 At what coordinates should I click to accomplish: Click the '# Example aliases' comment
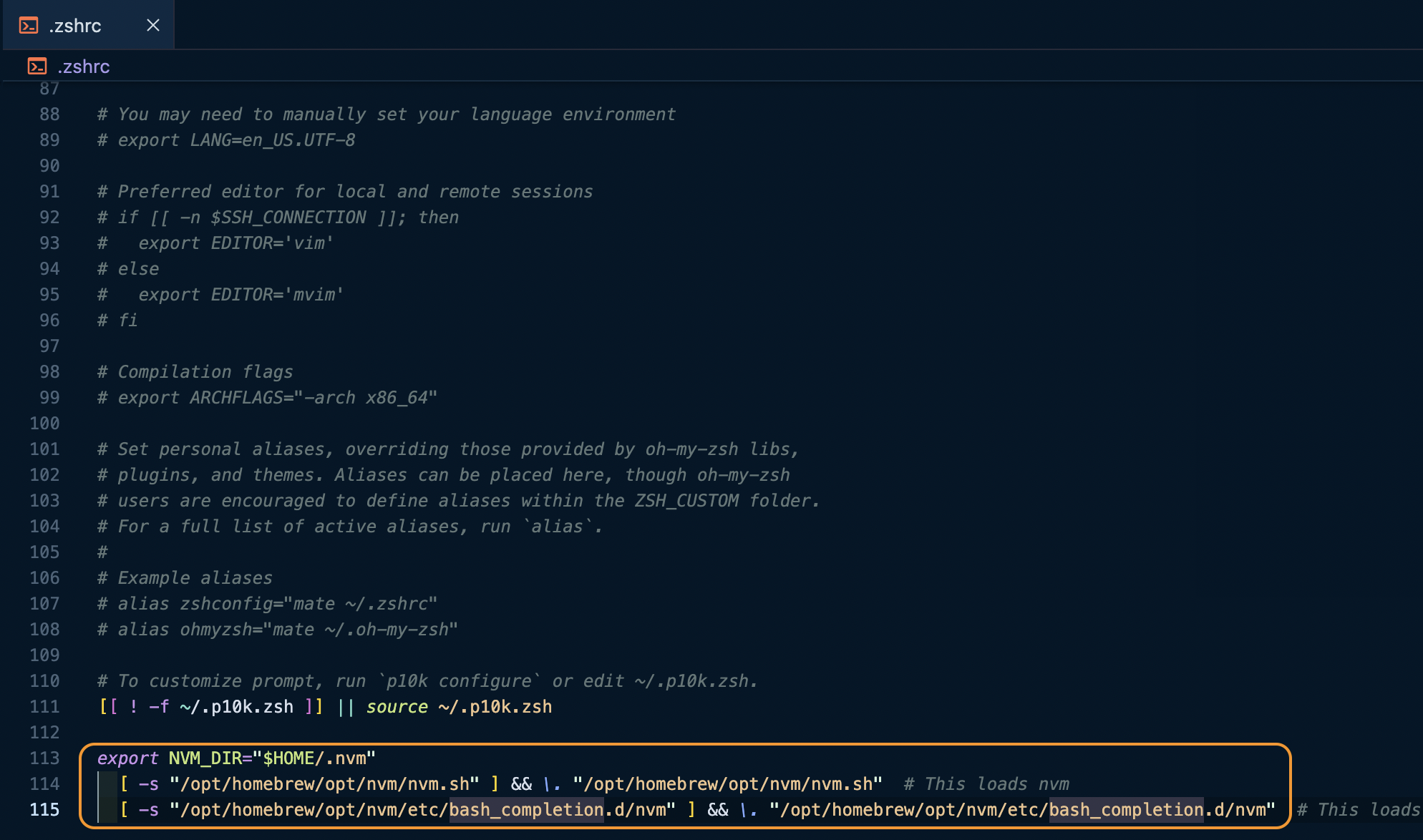(x=185, y=578)
